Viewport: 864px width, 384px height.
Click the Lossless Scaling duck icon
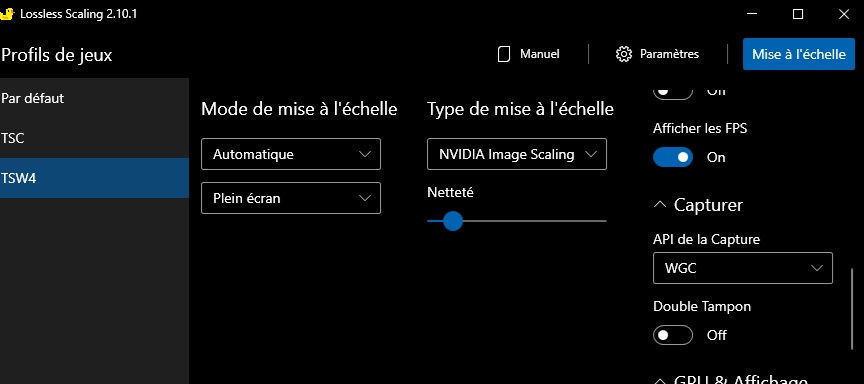pyautogui.click(x=7, y=14)
